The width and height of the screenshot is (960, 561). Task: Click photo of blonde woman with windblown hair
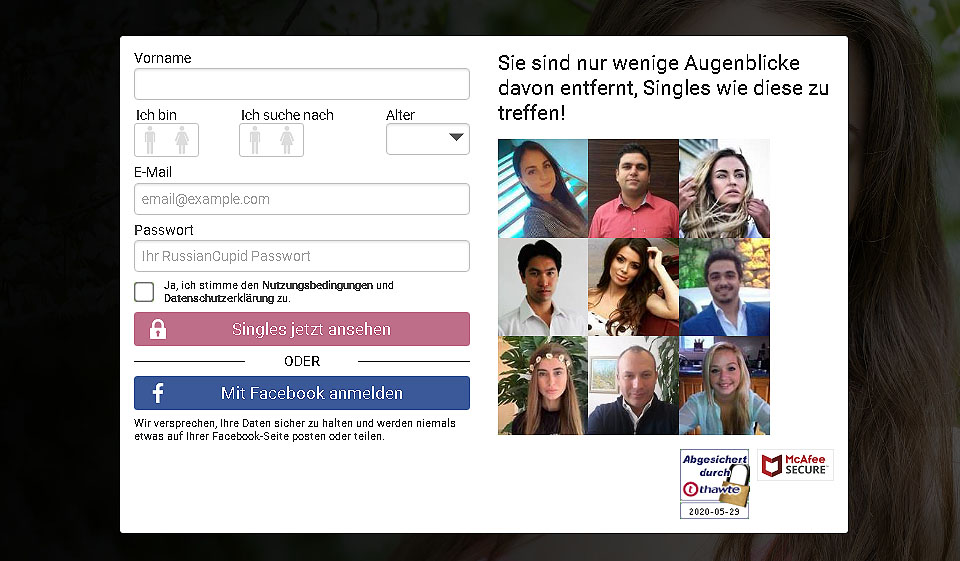(724, 189)
